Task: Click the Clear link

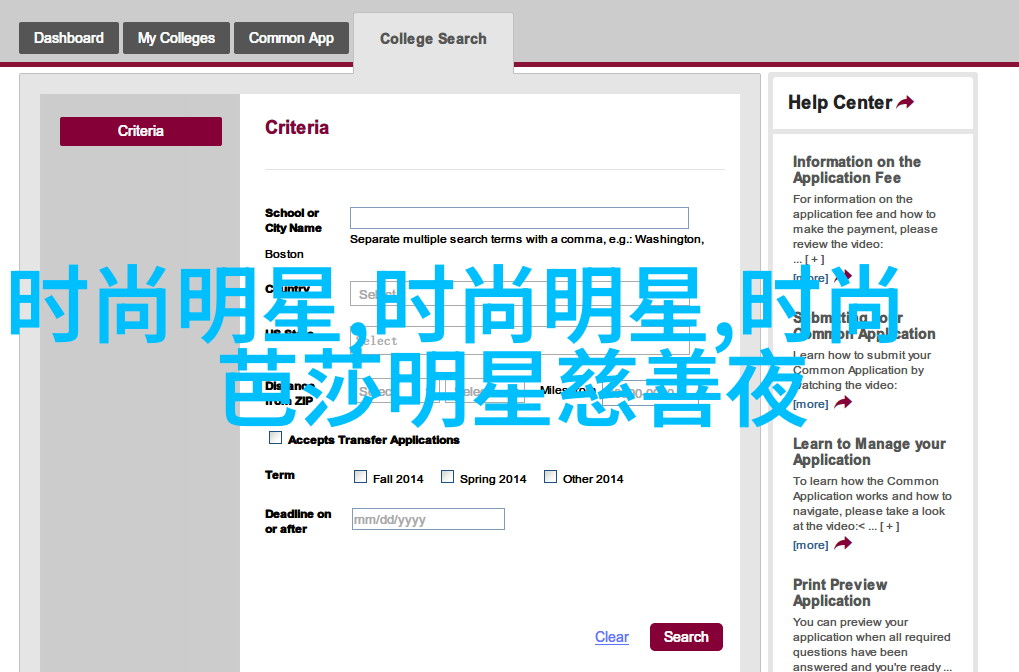Action: 612,637
